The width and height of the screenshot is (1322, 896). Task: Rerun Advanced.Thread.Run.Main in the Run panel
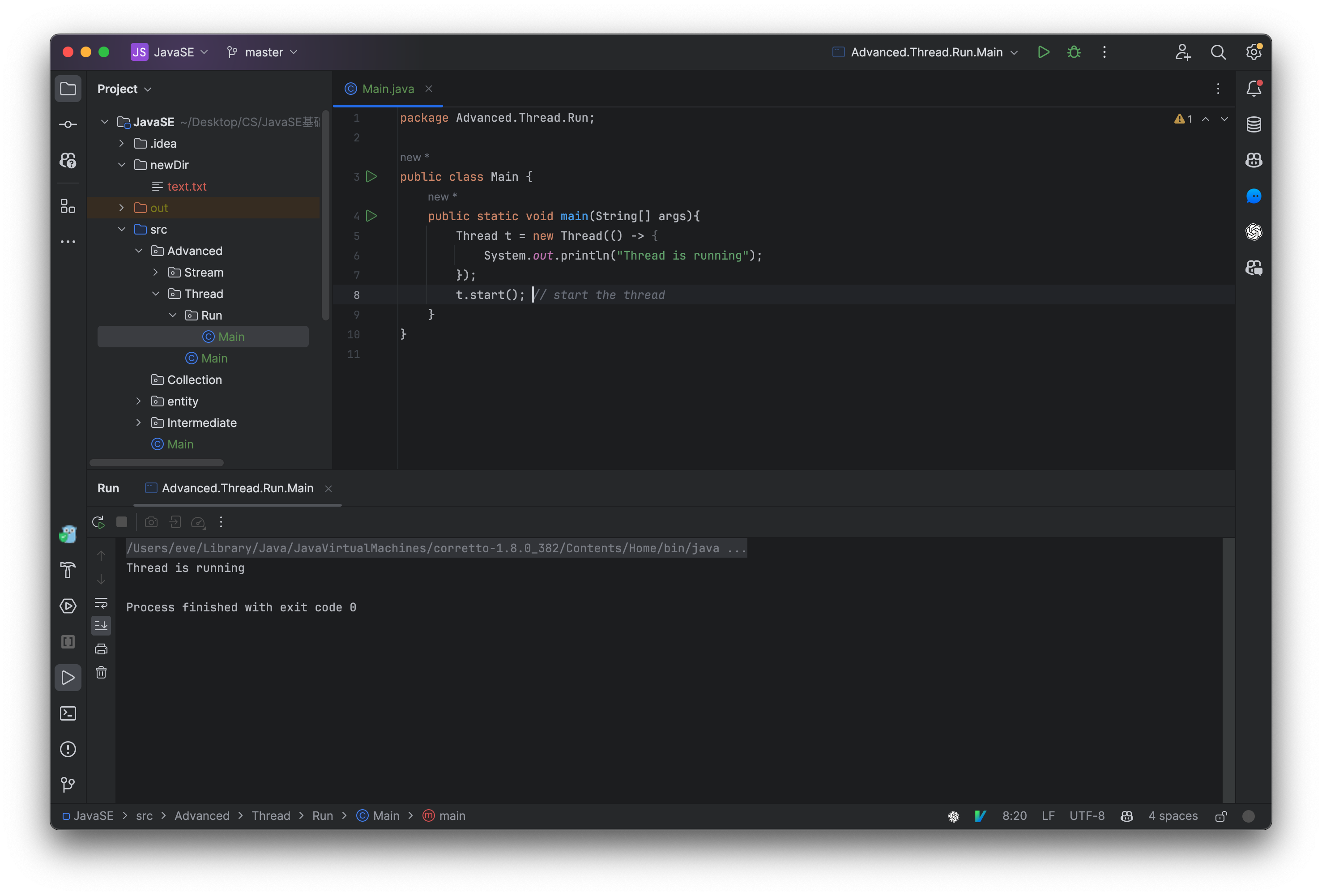pyautogui.click(x=98, y=522)
